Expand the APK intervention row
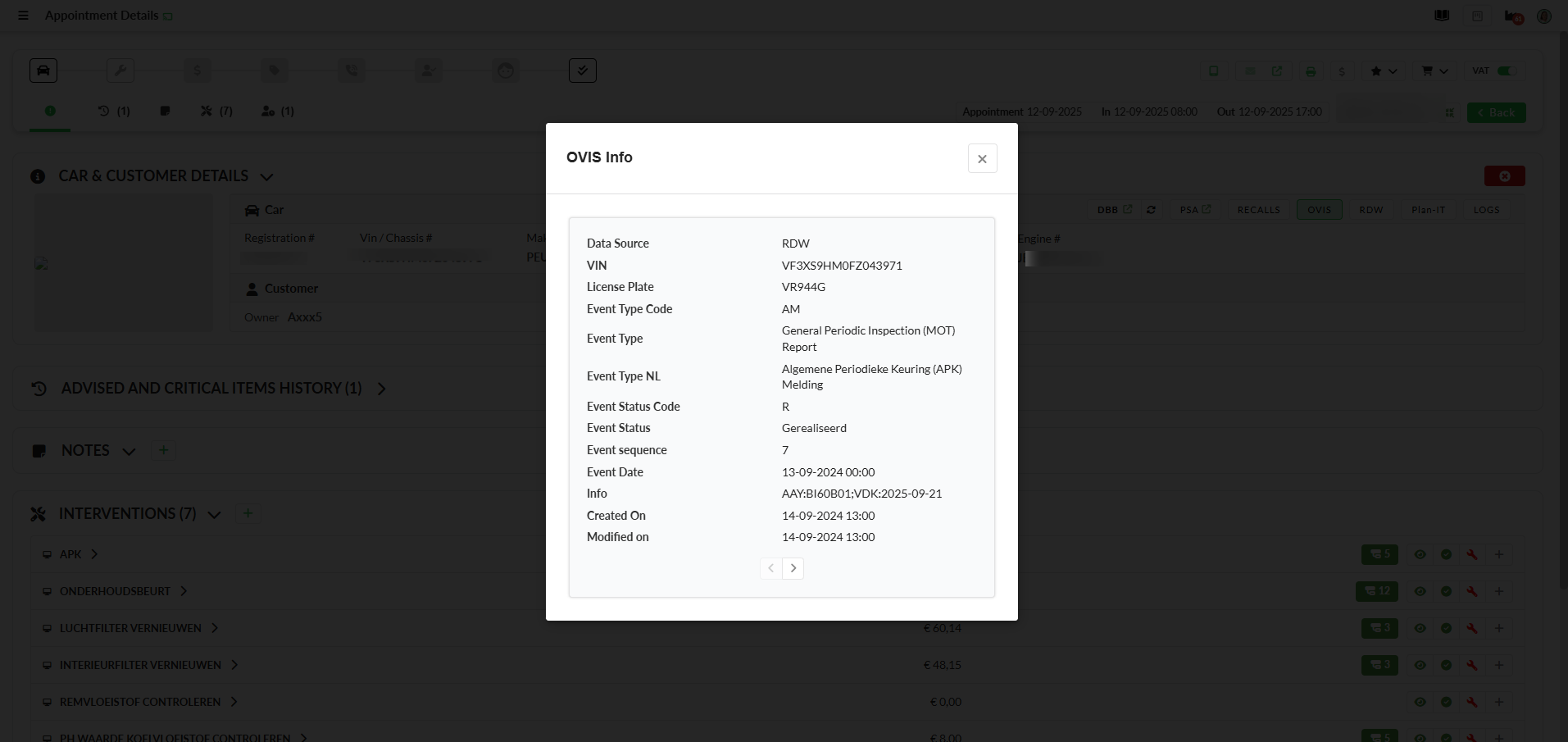 point(94,554)
